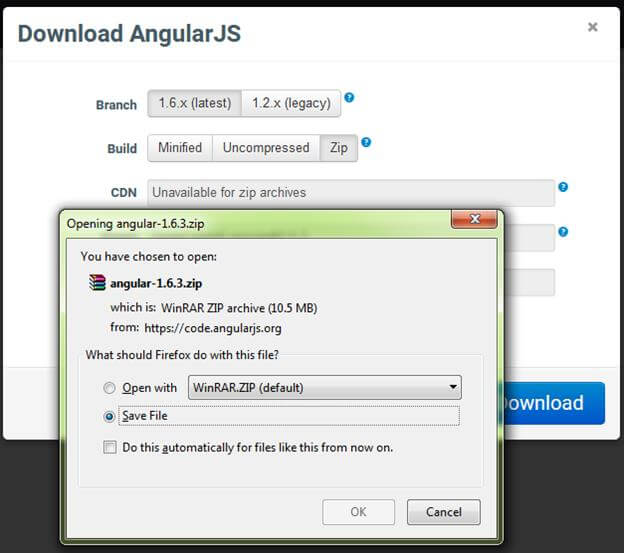Select the Open with radio button
This screenshot has height=553, width=624.
(x=109, y=388)
